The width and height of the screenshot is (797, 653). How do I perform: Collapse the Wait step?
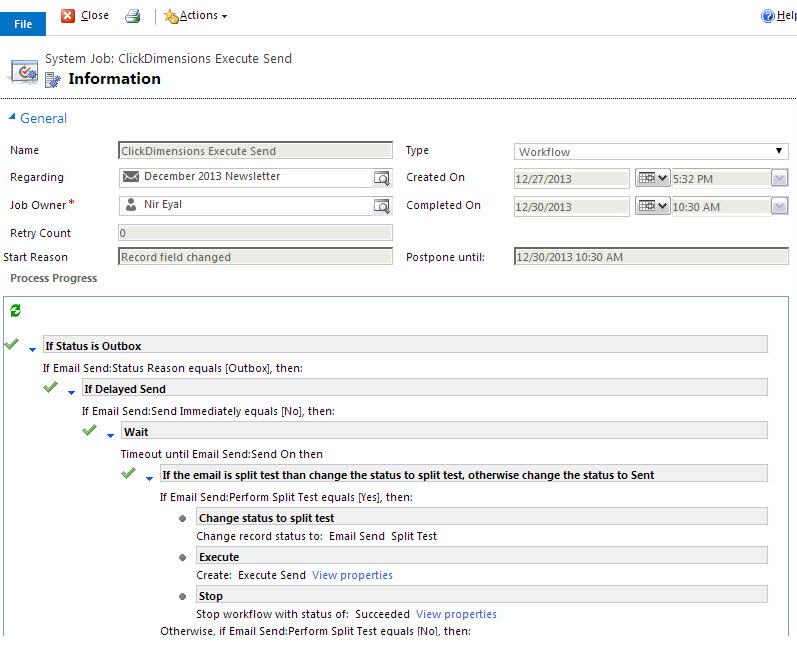(110, 436)
